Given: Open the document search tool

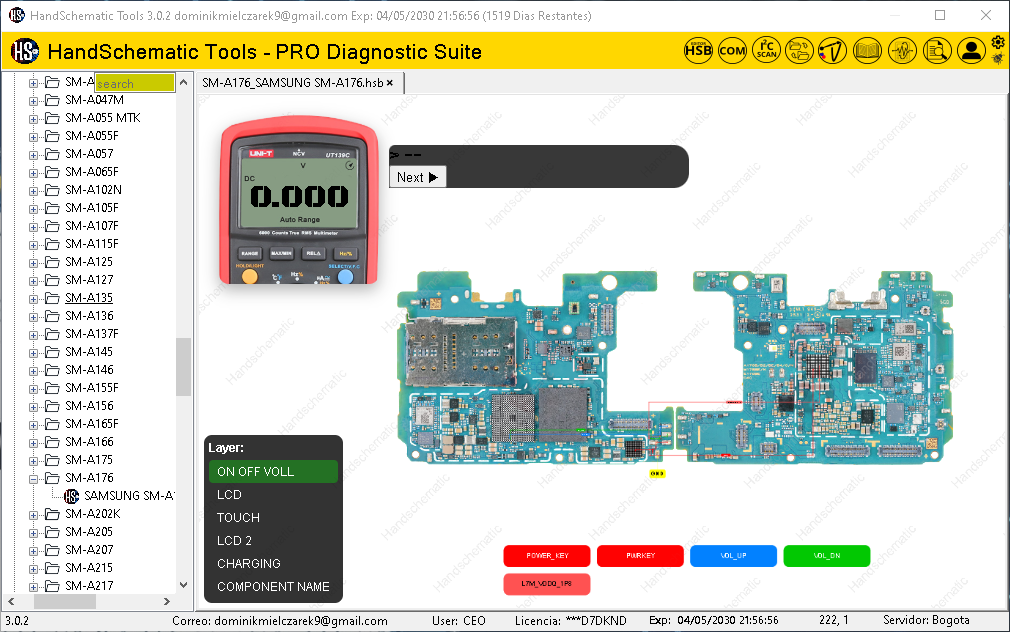Looking at the screenshot, I should (x=937, y=50).
